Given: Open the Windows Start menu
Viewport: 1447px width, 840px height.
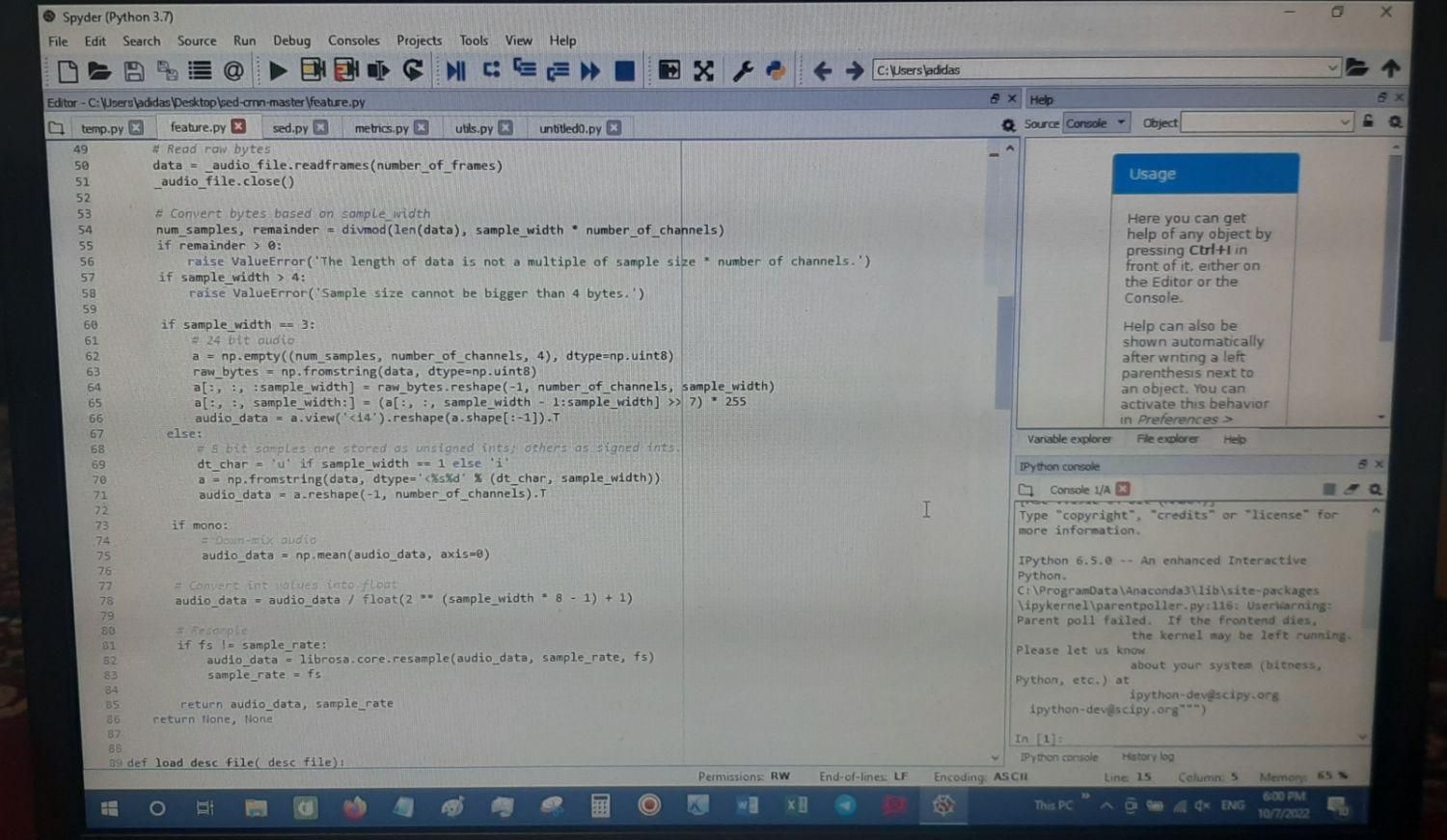Looking at the screenshot, I should (x=109, y=808).
